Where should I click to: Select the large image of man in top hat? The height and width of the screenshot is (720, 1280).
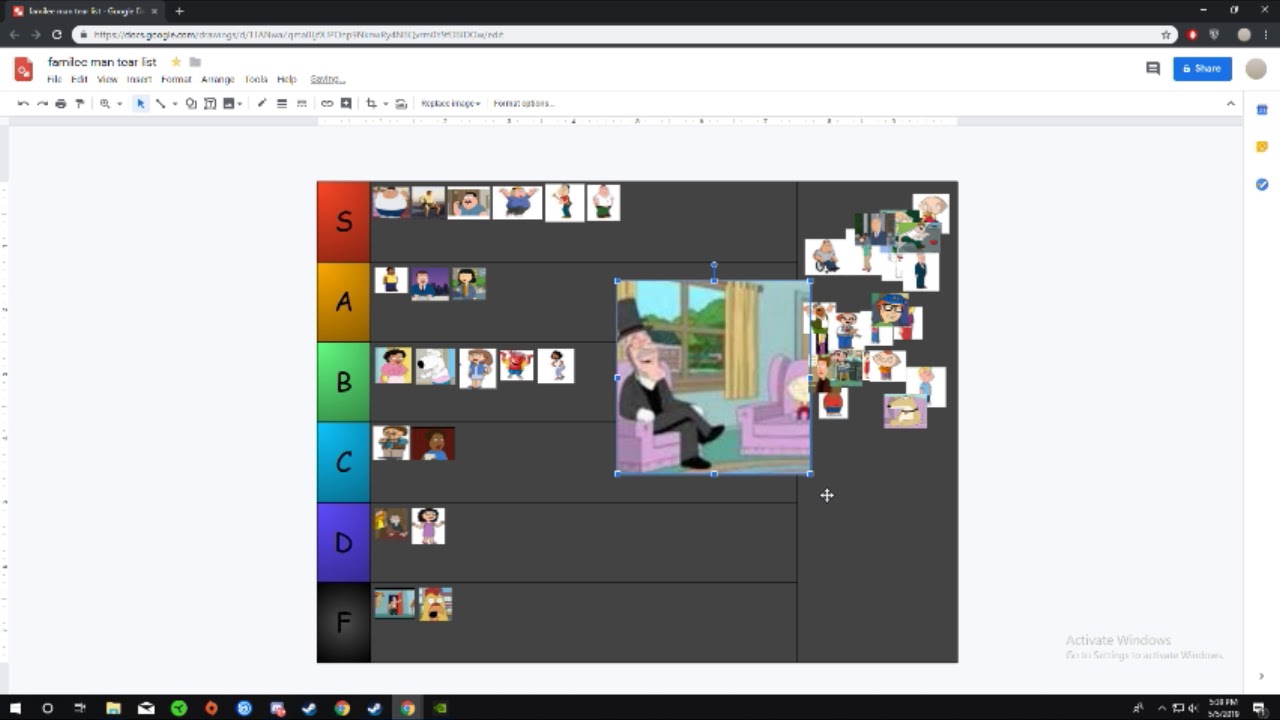pos(713,377)
